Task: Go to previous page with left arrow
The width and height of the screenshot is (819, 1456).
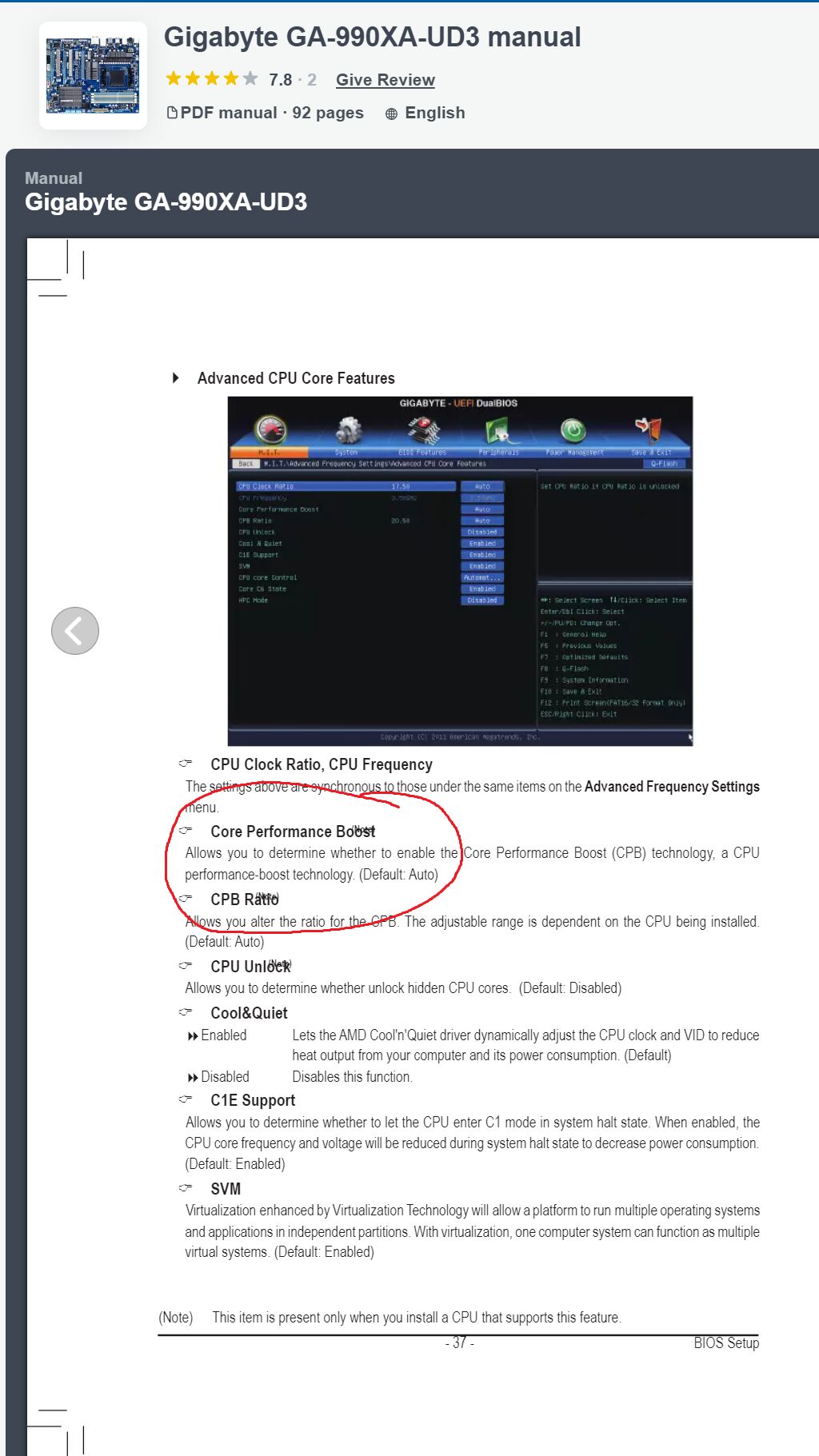Action: tap(75, 631)
